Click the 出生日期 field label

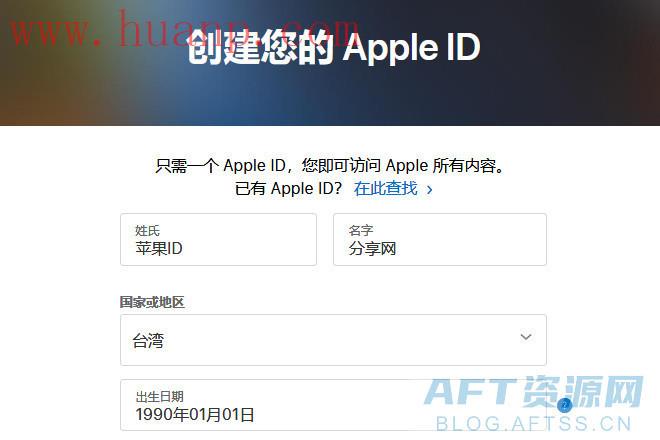click(x=160, y=396)
